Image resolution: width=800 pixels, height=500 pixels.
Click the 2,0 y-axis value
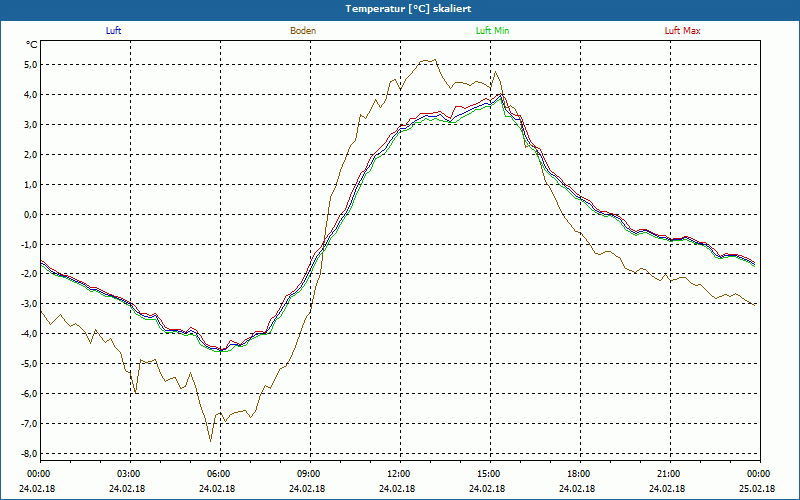[30, 155]
